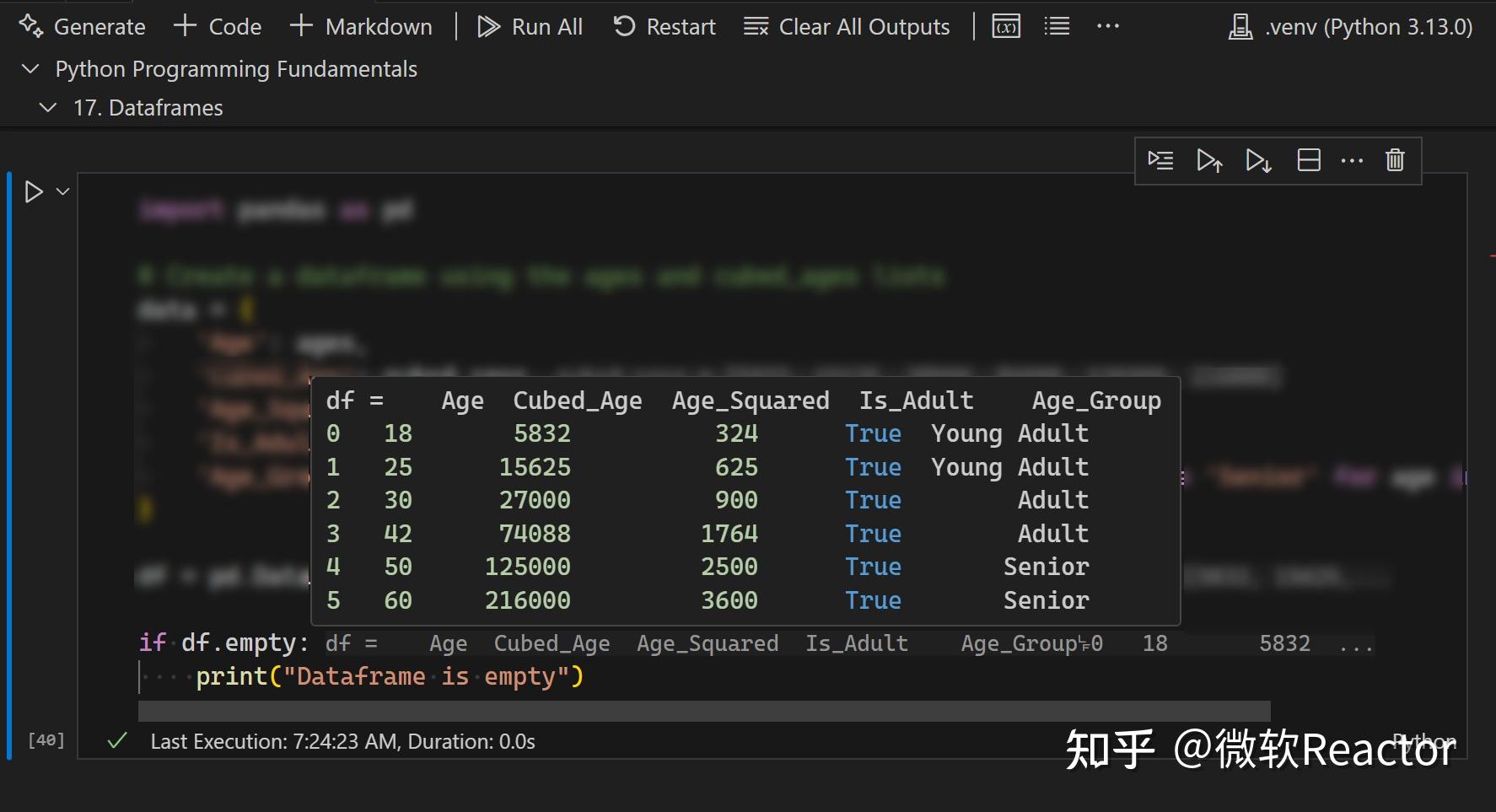
Task: Split the current notebook cell
Action: coord(1308,160)
